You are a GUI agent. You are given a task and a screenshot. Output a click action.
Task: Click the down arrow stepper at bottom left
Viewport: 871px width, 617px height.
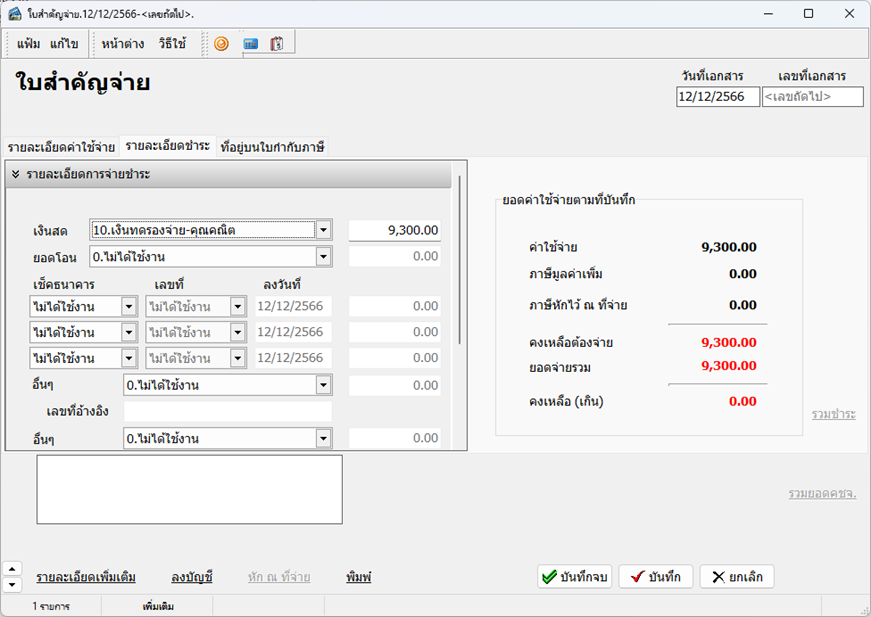pos(12,584)
